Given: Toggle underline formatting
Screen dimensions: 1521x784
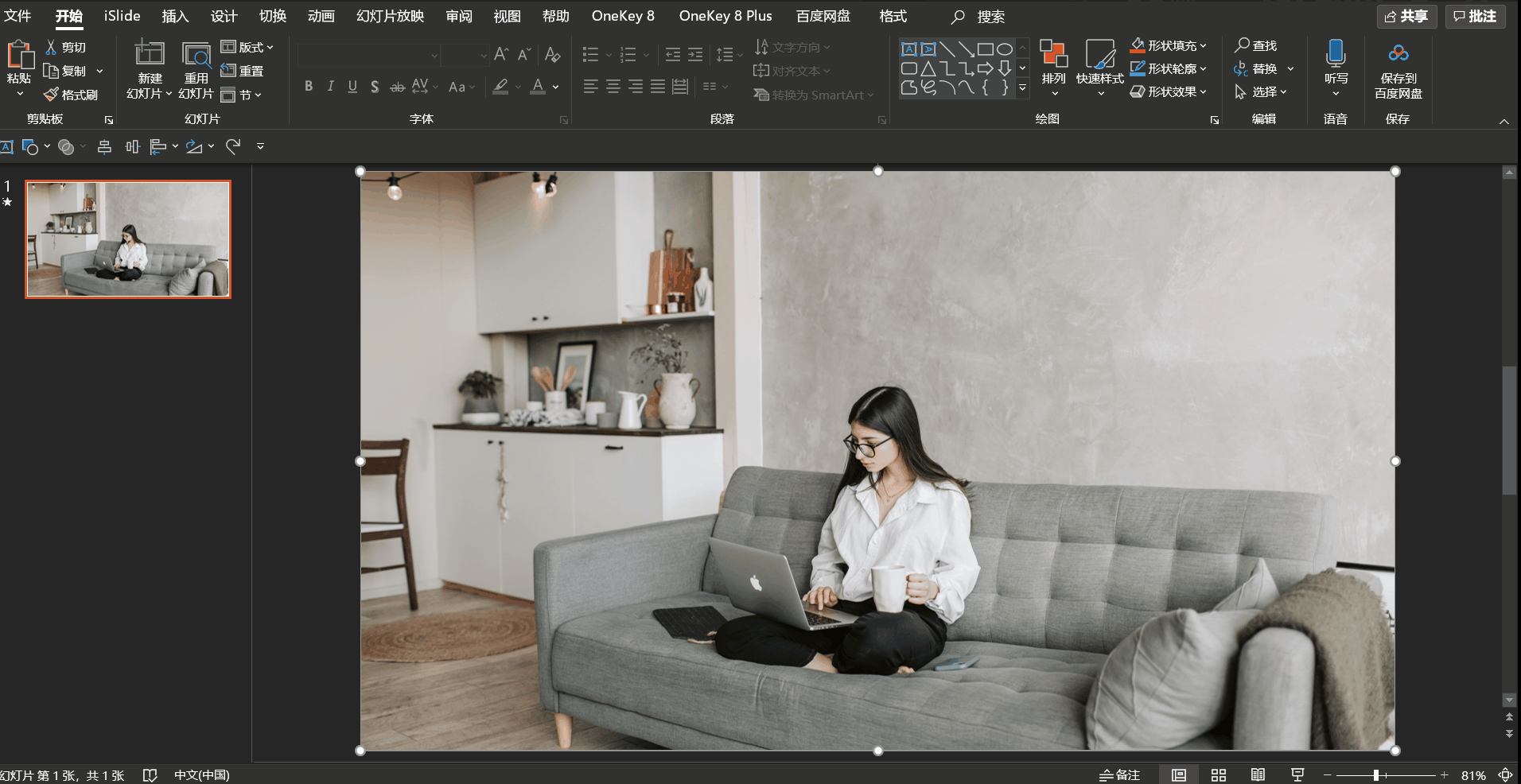Looking at the screenshot, I should tap(352, 87).
